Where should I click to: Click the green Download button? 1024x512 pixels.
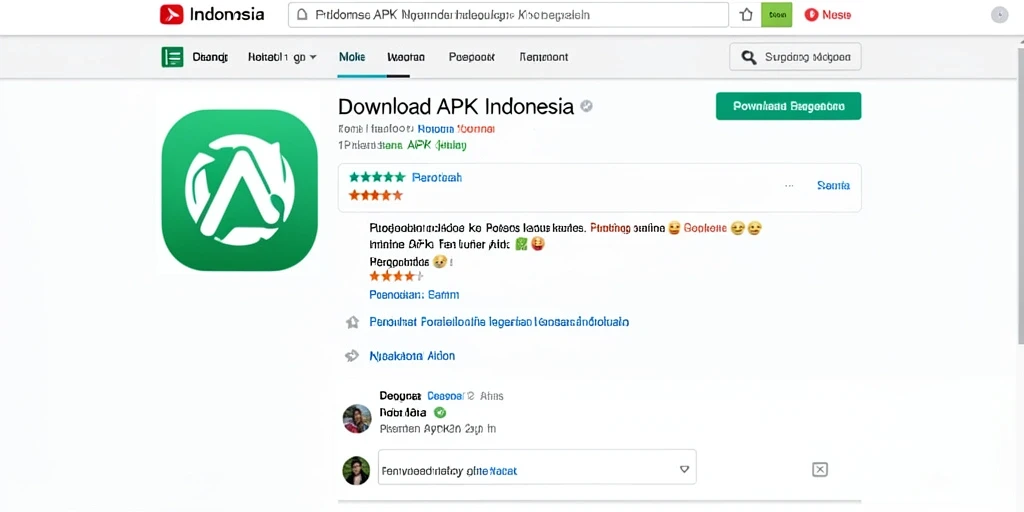tap(788, 106)
